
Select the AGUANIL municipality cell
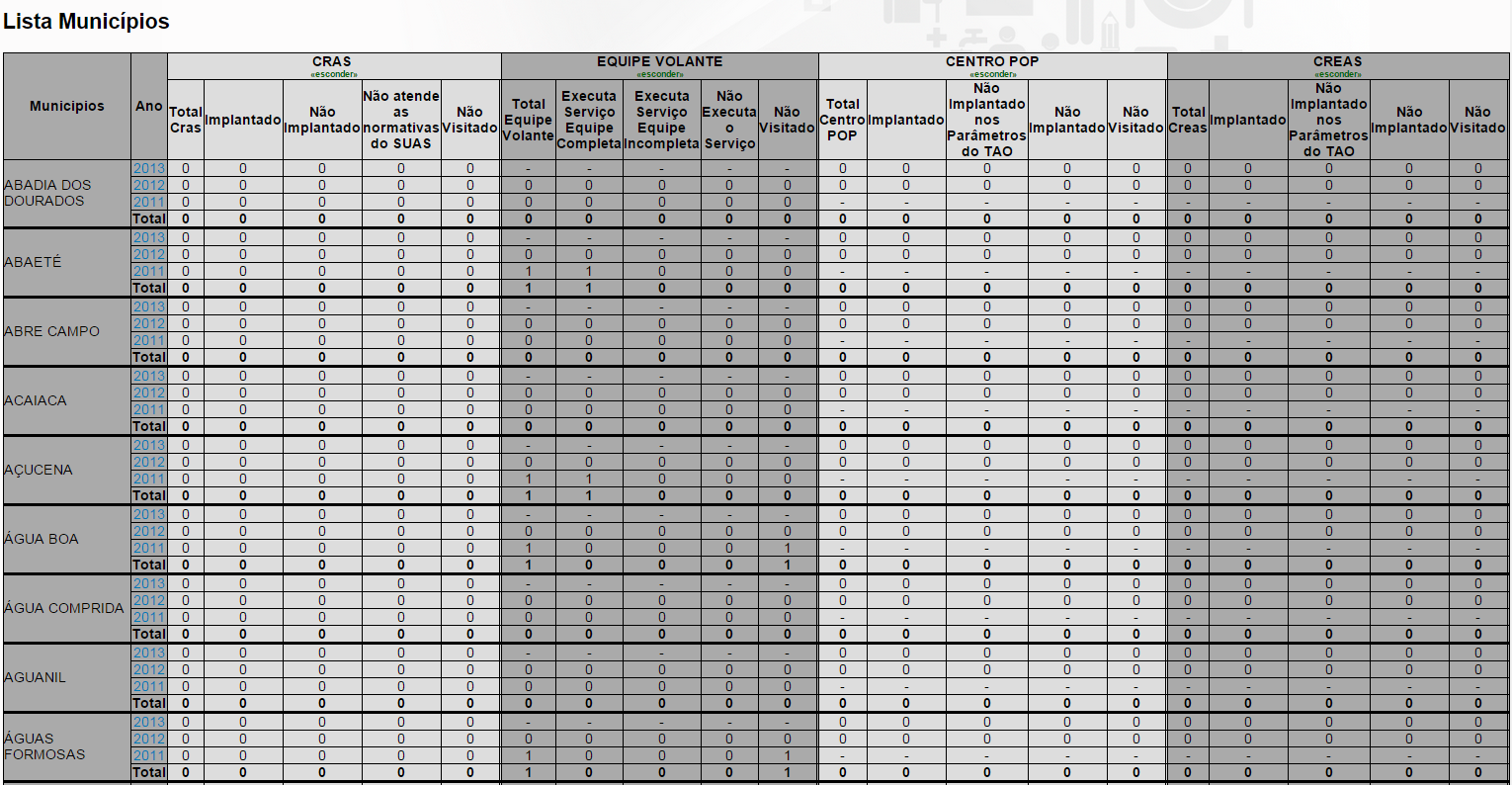click(x=67, y=677)
